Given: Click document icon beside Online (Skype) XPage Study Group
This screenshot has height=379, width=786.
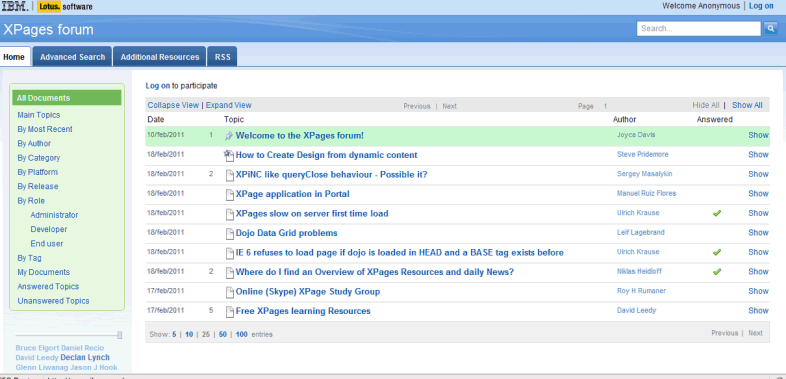Looking at the screenshot, I should coord(230,292).
